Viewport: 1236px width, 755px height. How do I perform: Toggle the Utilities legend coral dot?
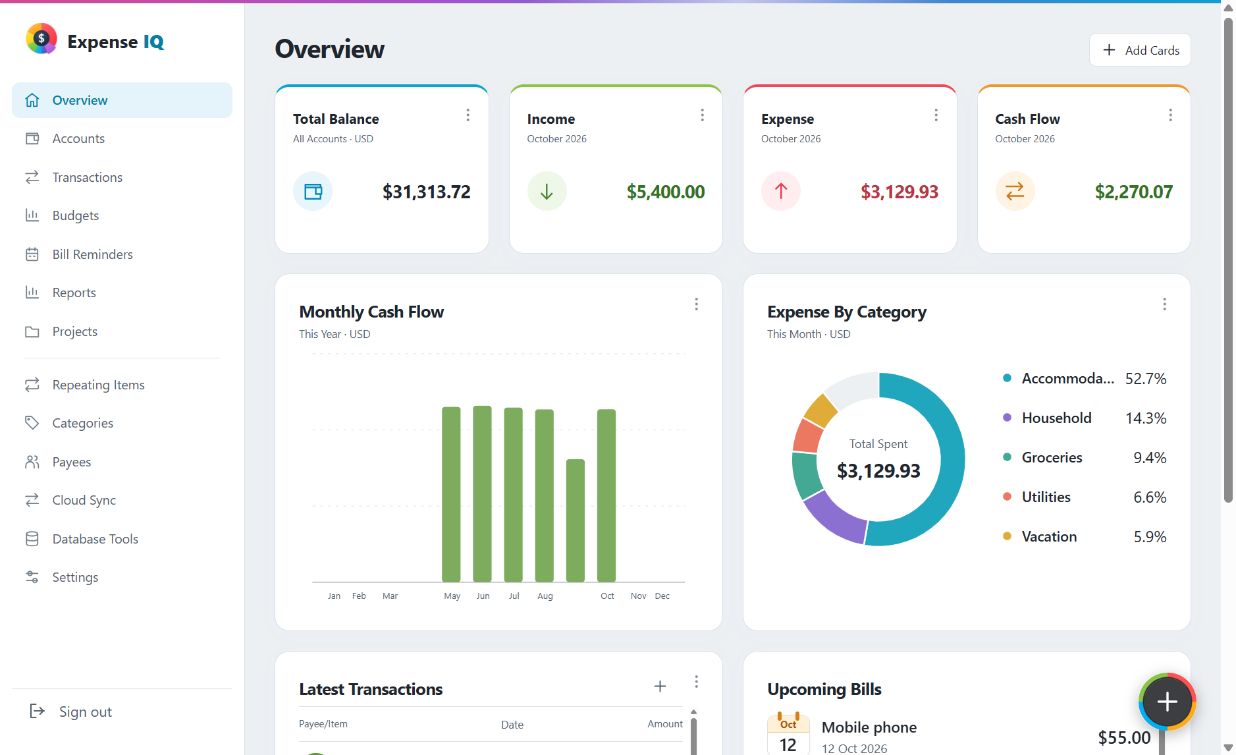[1007, 497]
